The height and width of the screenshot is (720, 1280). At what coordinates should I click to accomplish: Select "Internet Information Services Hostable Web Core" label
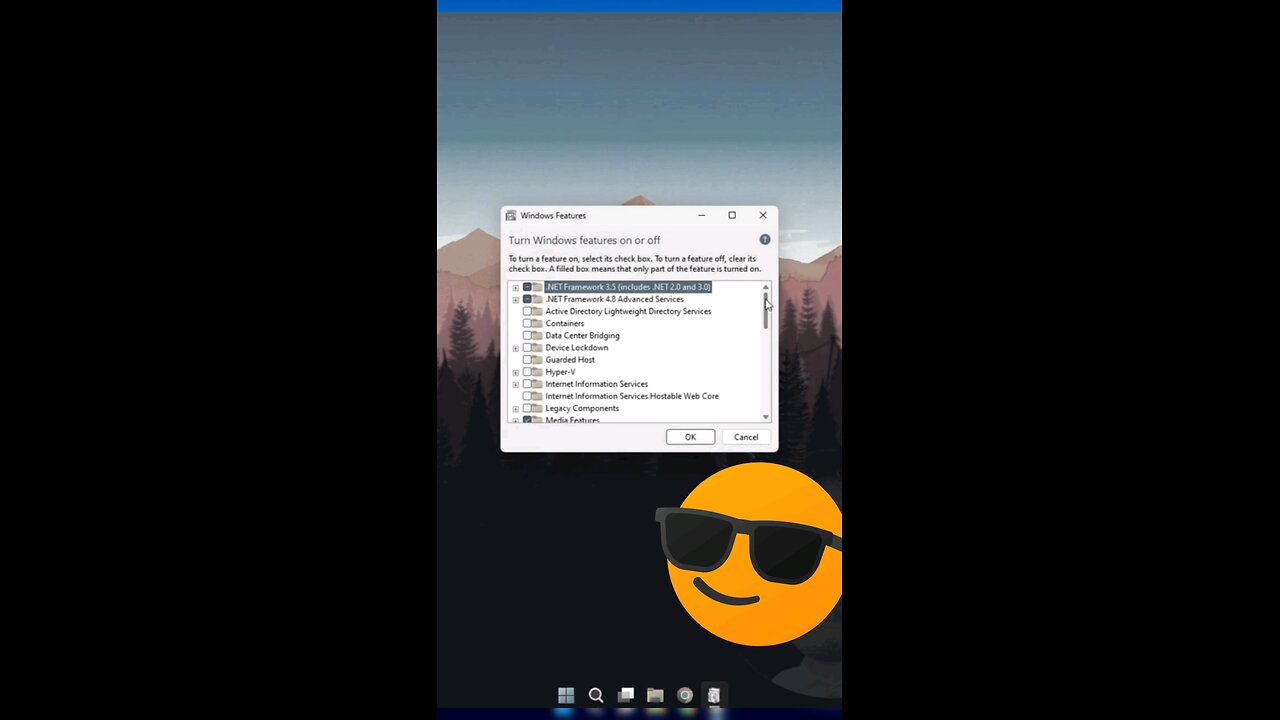point(632,396)
